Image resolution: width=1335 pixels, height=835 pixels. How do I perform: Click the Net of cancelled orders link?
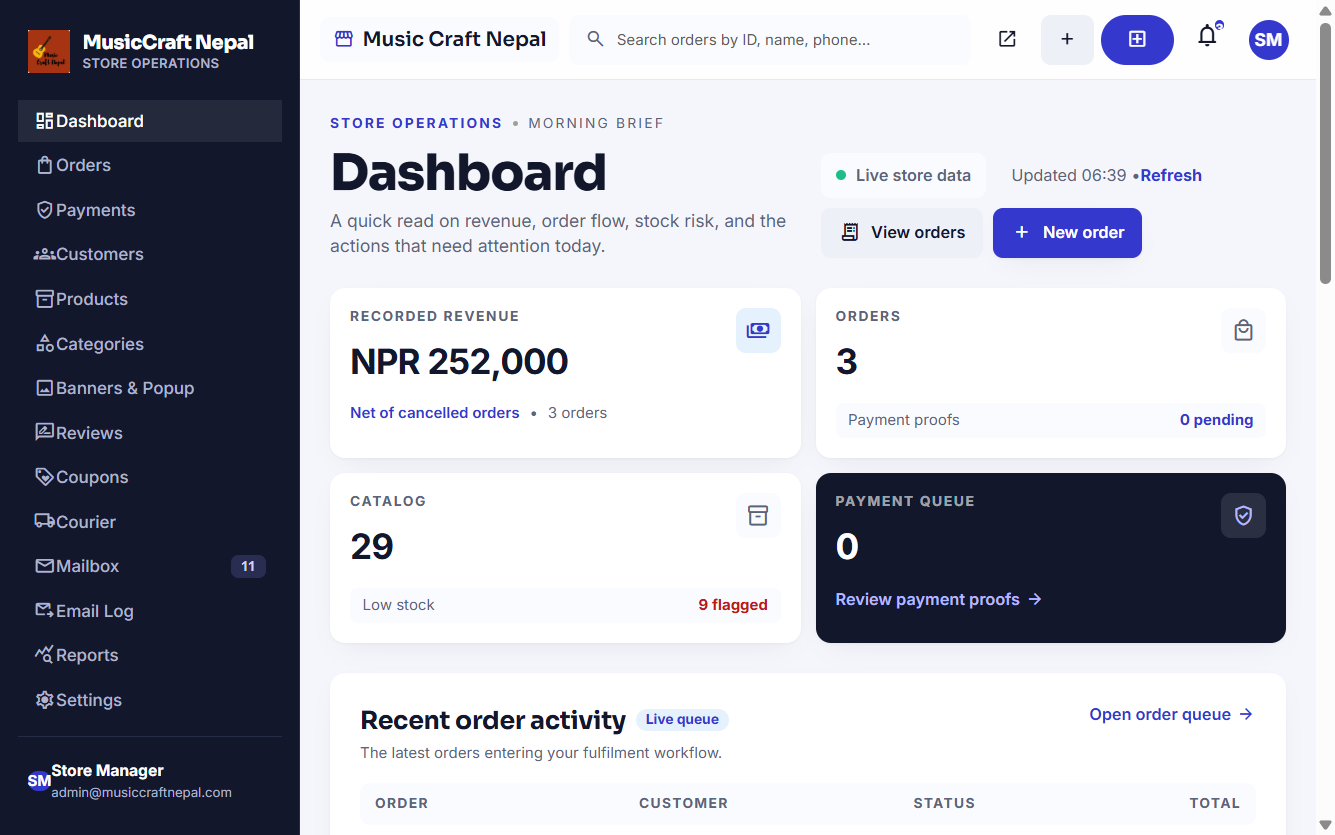tap(435, 413)
